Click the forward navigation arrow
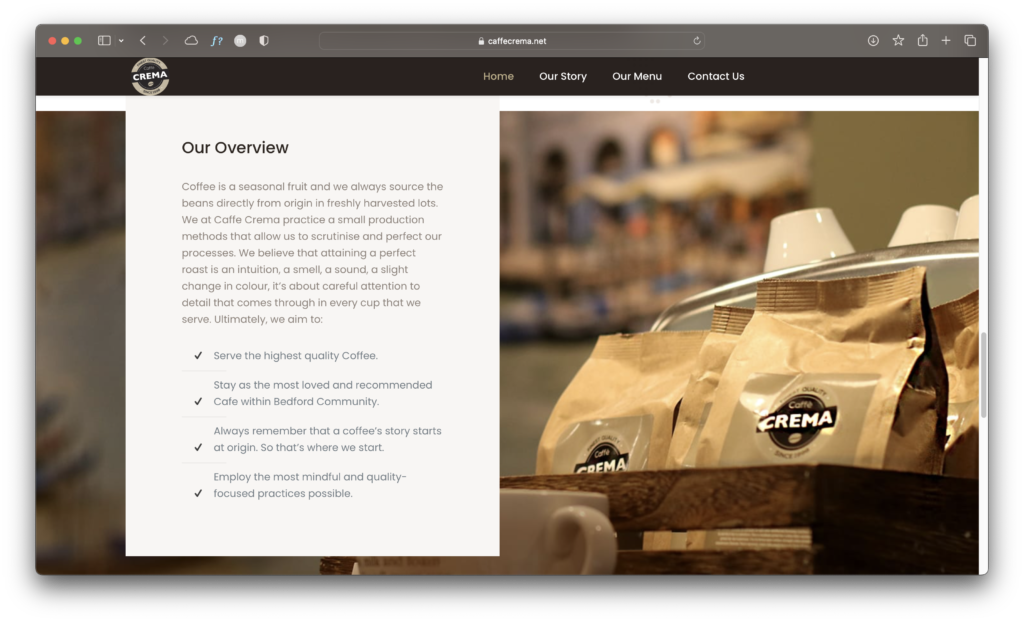Image resolution: width=1024 pixels, height=622 pixels. click(x=166, y=40)
